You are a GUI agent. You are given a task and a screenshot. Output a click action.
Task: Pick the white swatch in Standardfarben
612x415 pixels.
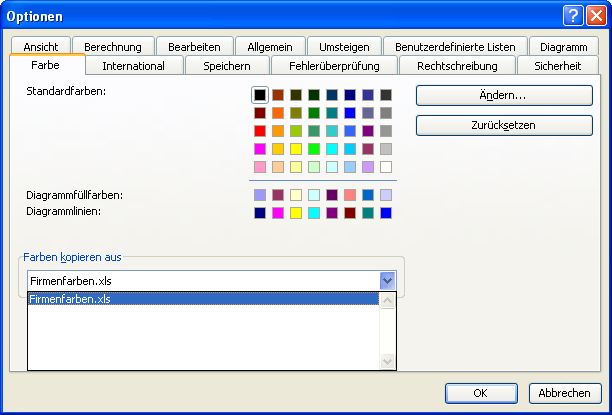point(386,167)
